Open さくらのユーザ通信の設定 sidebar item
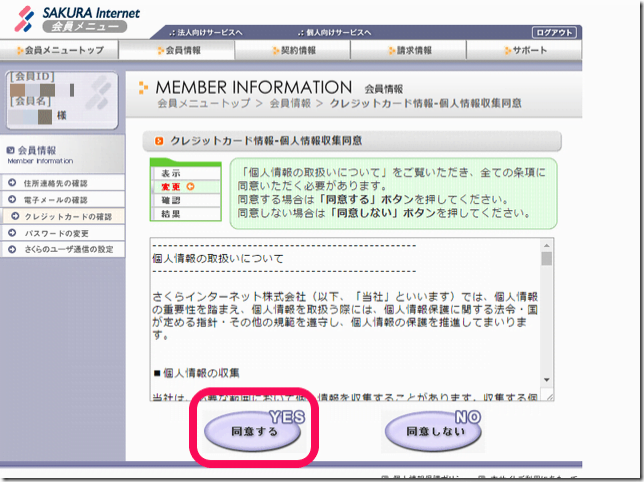The height and width of the screenshot is (482, 644). coord(68,249)
